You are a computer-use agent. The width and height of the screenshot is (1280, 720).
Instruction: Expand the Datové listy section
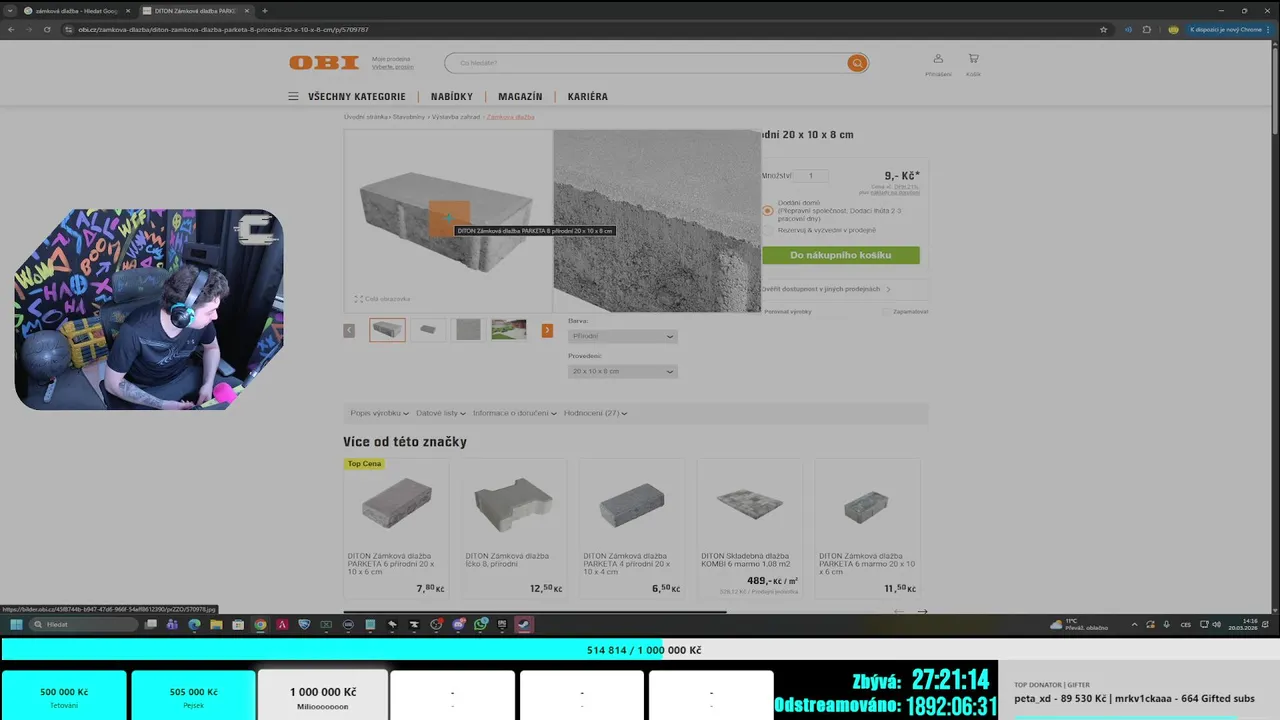pos(441,413)
